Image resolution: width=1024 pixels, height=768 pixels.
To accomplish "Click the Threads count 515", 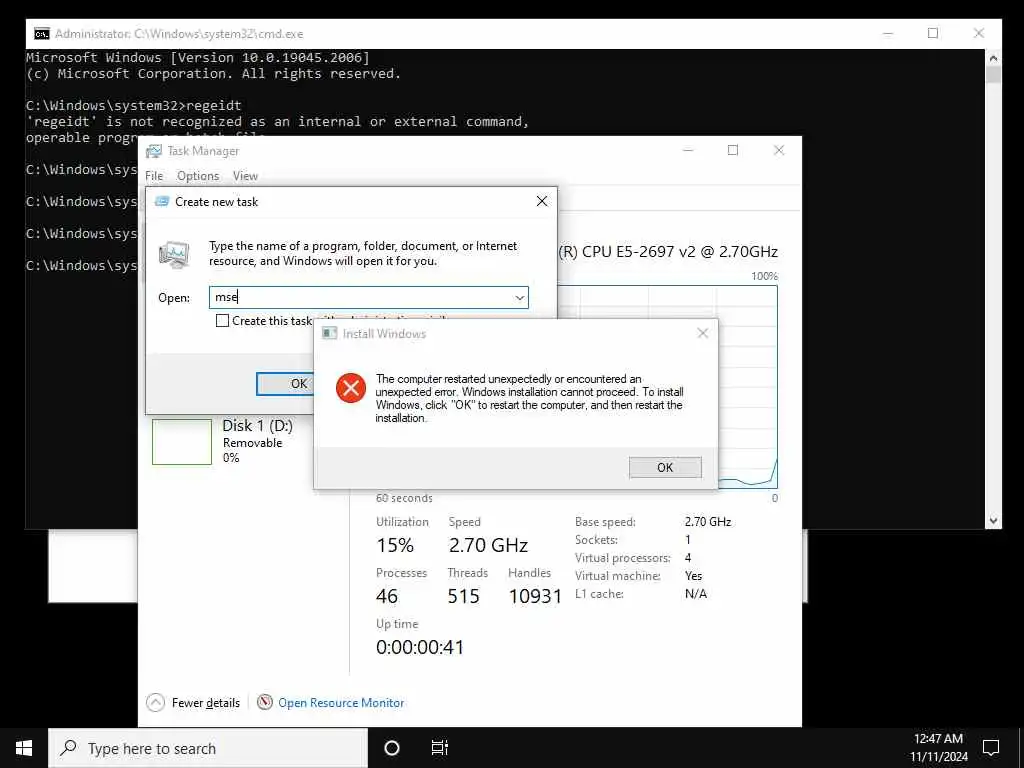I will pyautogui.click(x=463, y=596).
